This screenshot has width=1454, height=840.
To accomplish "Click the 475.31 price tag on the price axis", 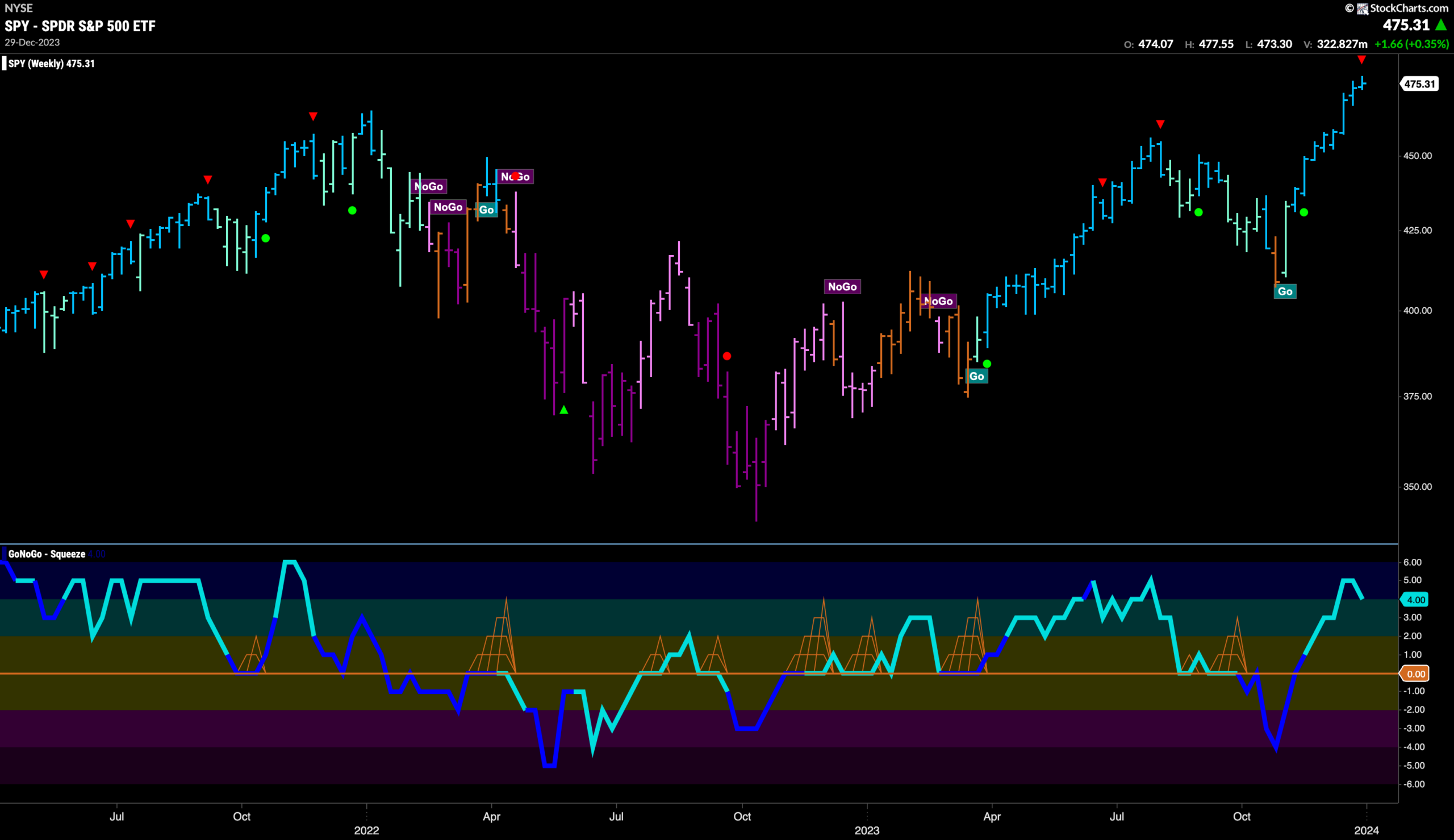I will click(1419, 84).
